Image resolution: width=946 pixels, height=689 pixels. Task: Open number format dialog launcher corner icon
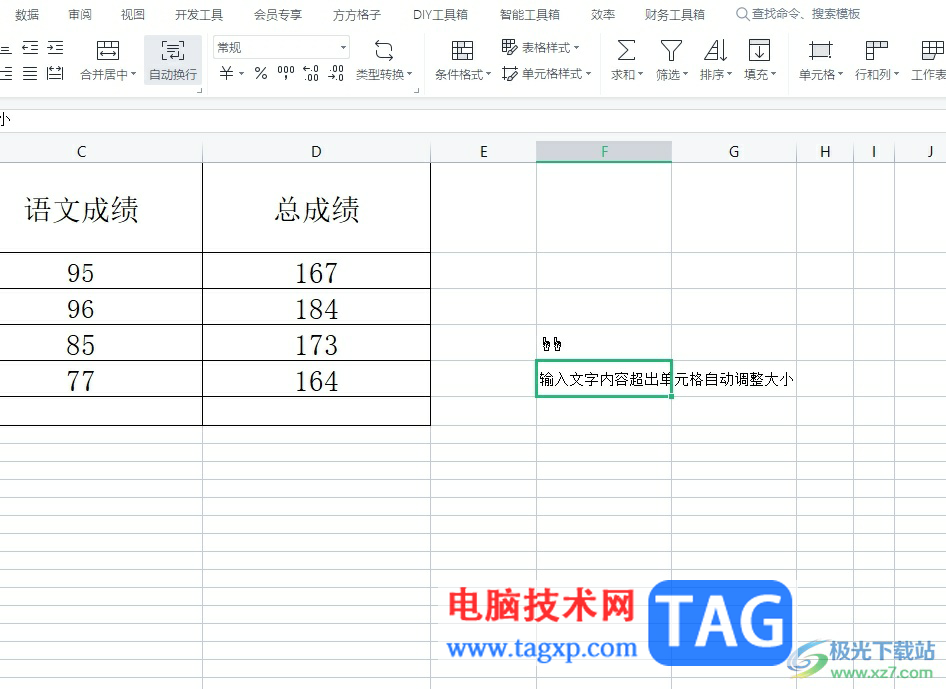tap(416, 90)
